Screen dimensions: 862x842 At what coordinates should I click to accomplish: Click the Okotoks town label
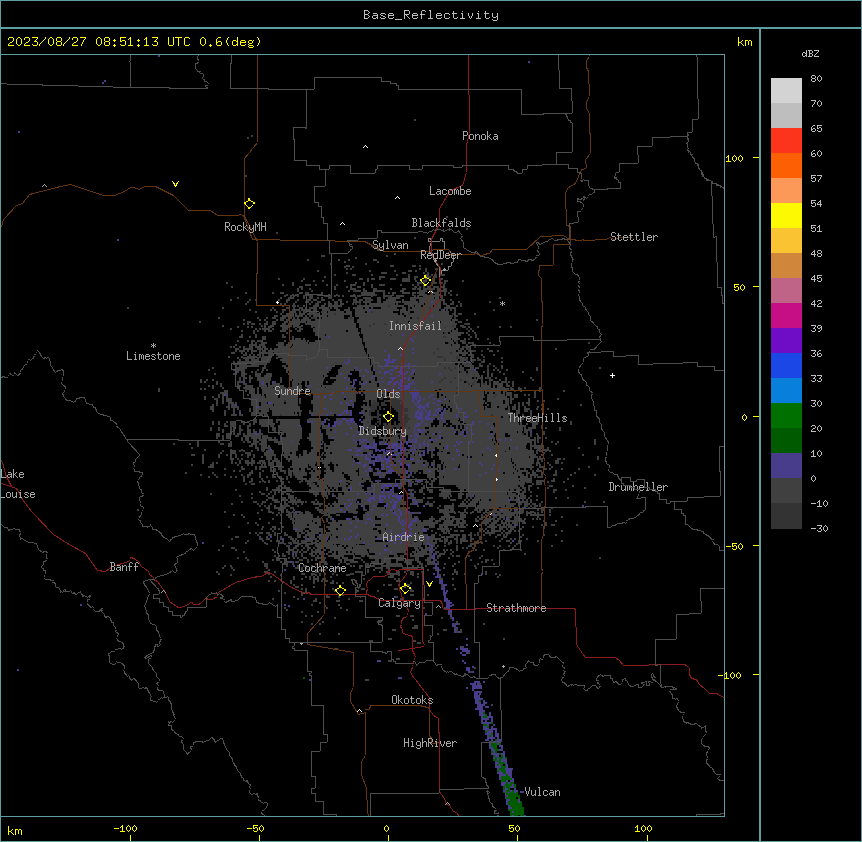click(412, 700)
